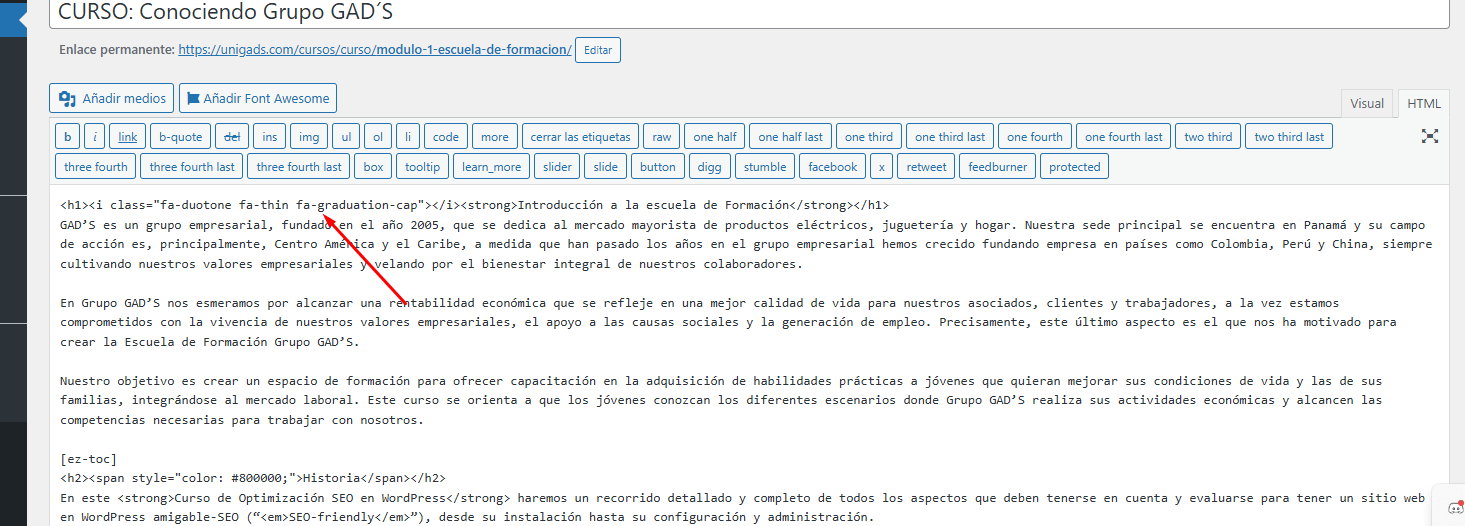Insert one third last shortcode

950,137
